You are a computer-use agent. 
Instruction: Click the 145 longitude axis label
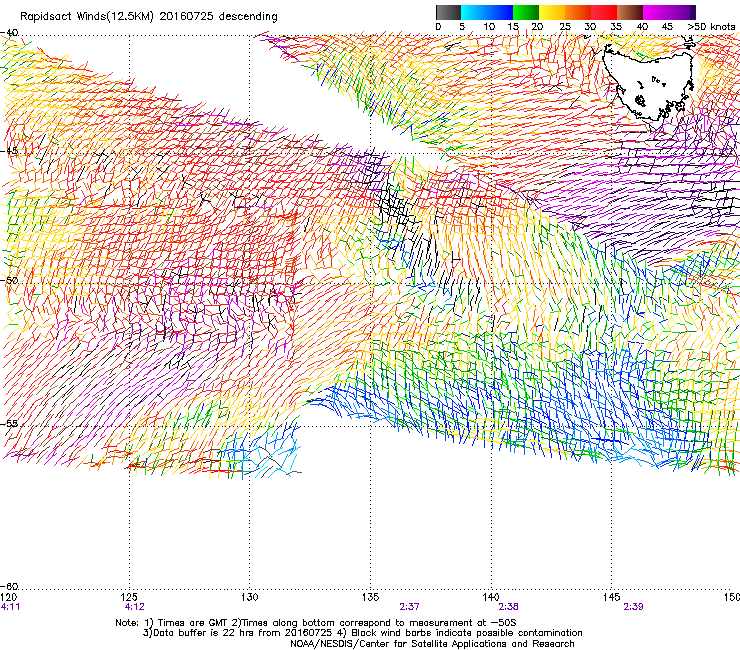point(612,597)
